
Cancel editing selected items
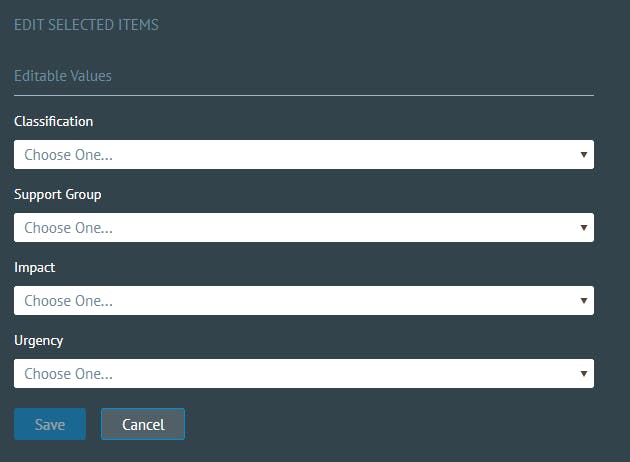coord(143,424)
